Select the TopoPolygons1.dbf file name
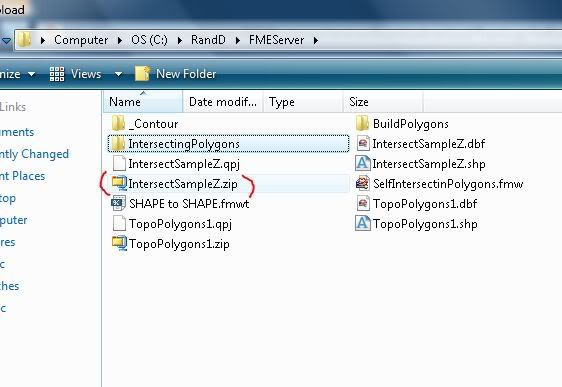 click(425, 204)
